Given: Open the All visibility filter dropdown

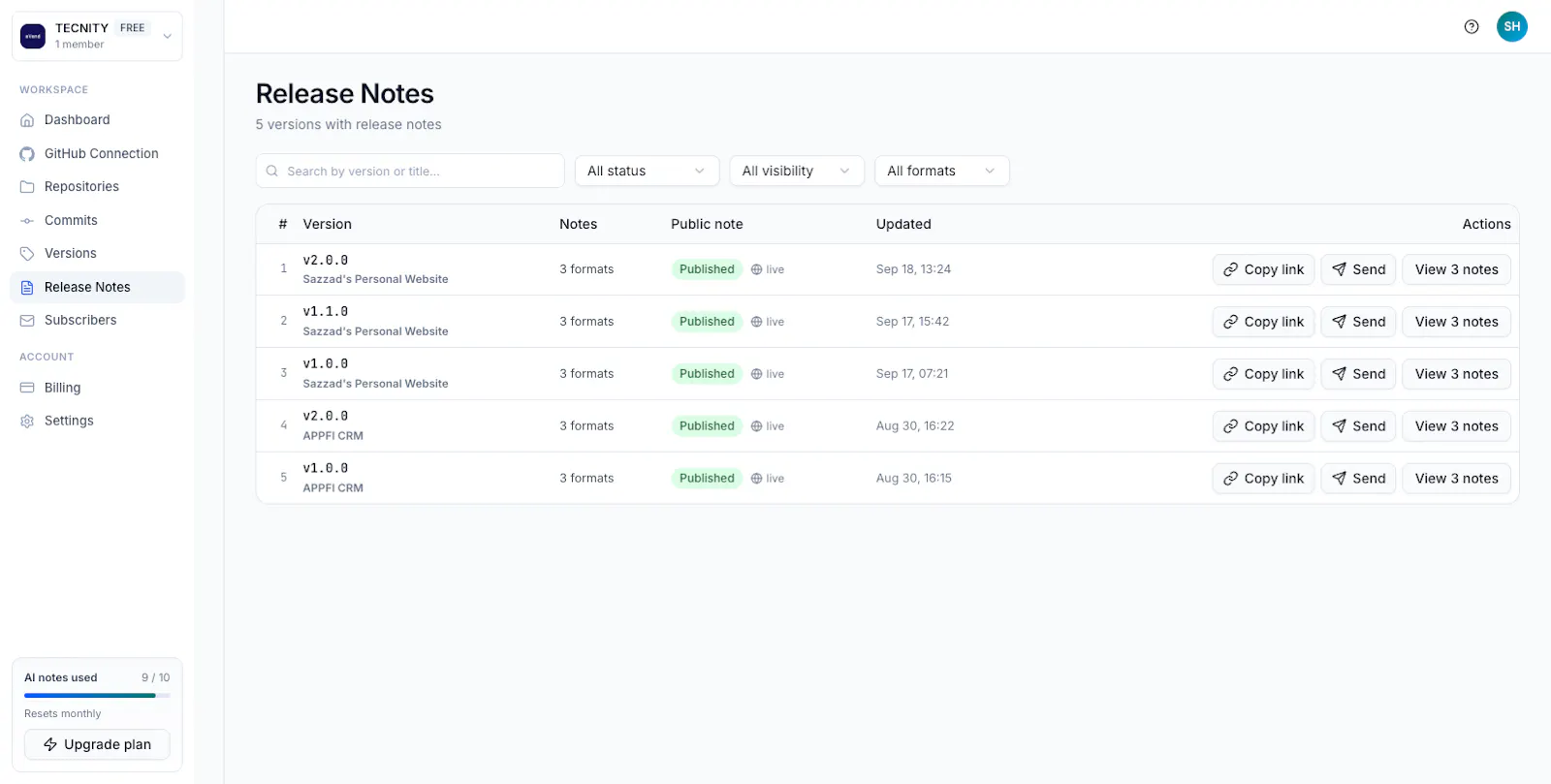Looking at the screenshot, I should point(796,172).
